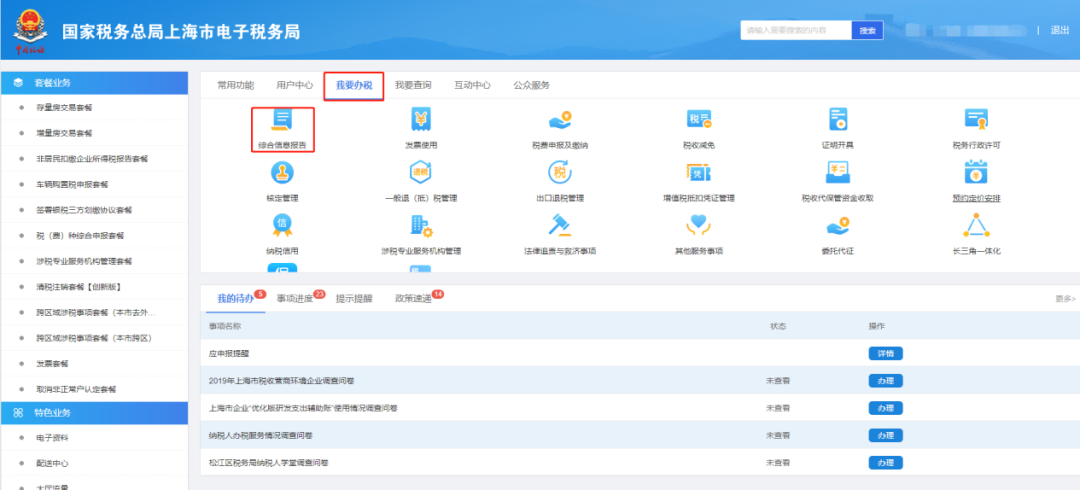Open 跨区域涉税事项套餐（本市跨区）

pyautogui.click(x=94, y=338)
